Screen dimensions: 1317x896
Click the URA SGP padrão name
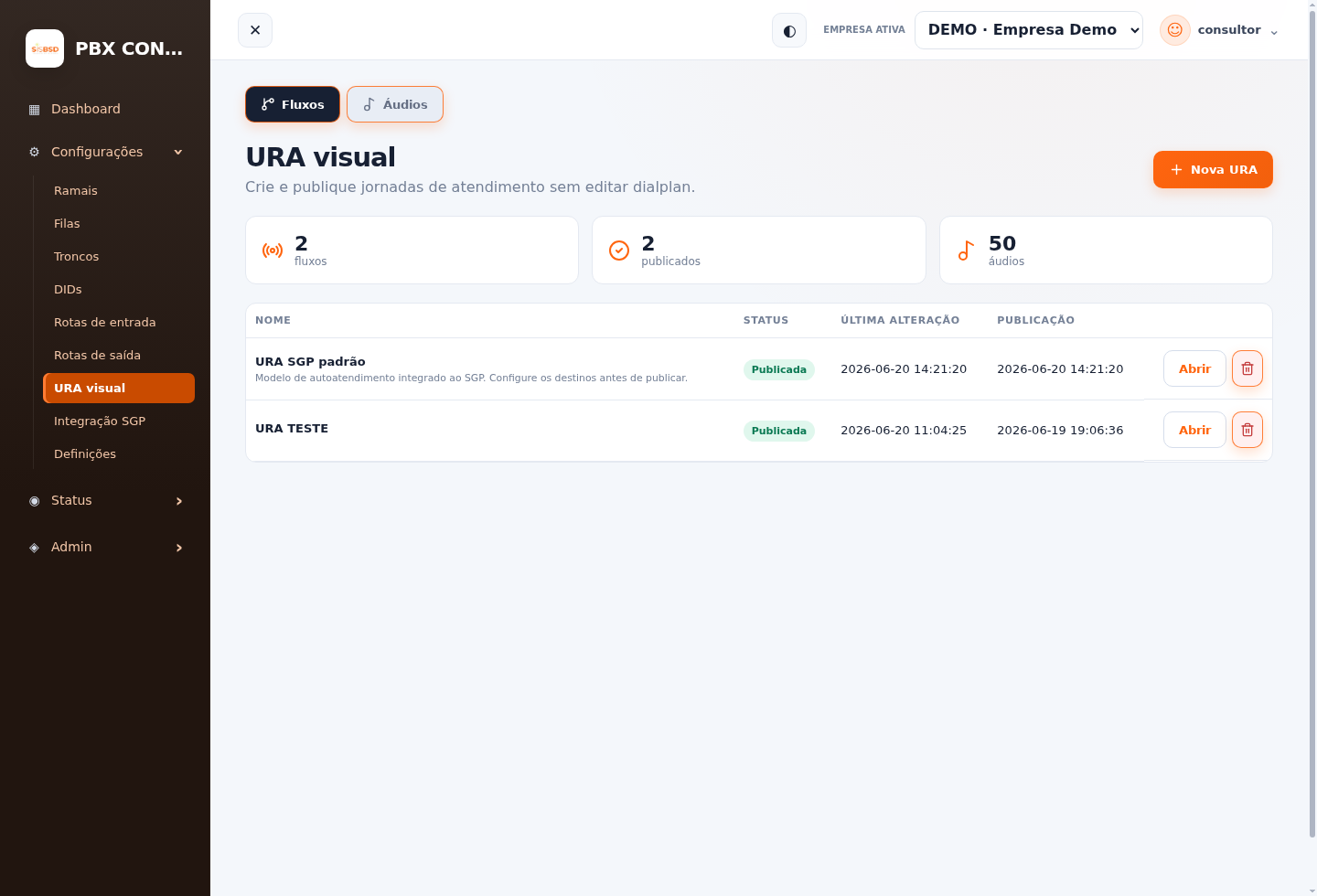pos(310,361)
